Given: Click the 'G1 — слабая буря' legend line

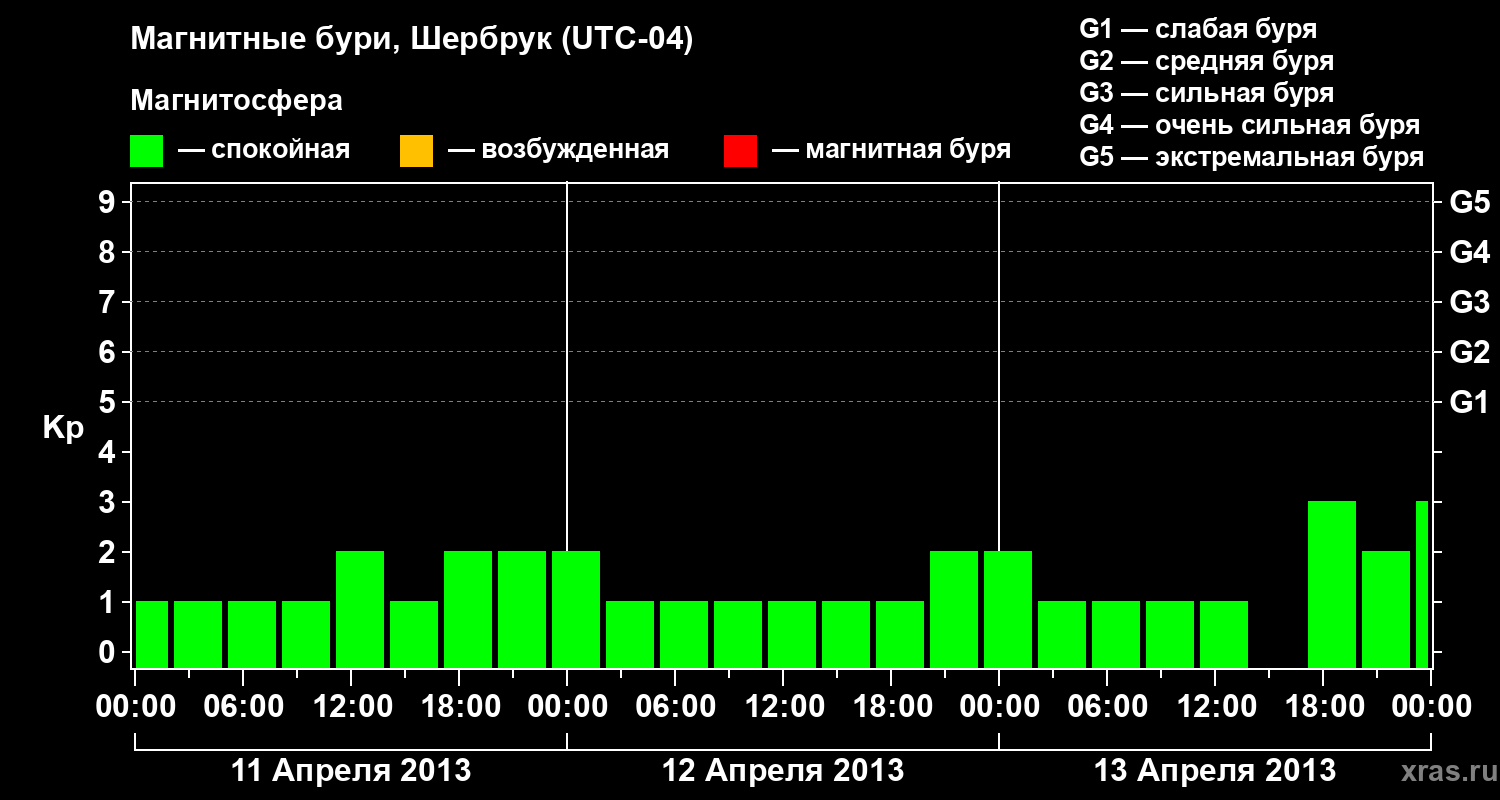Looking at the screenshot, I should pos(1198,29).
